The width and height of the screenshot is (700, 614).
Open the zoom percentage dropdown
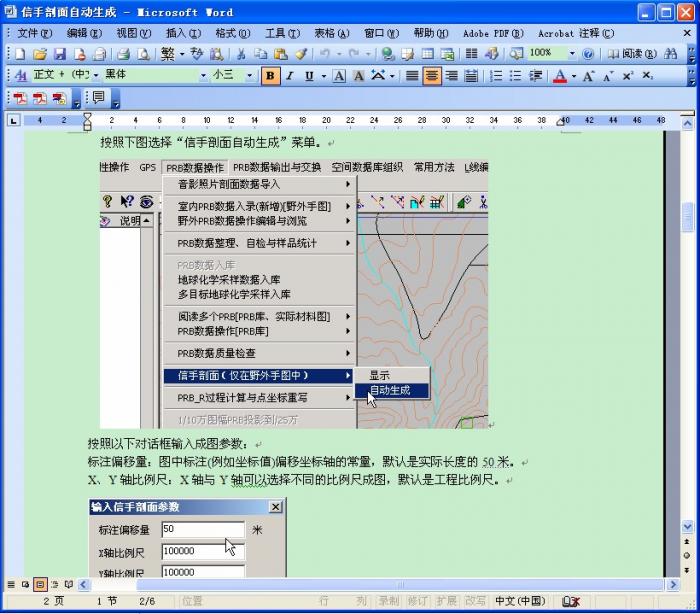click(x=572, y=53)
